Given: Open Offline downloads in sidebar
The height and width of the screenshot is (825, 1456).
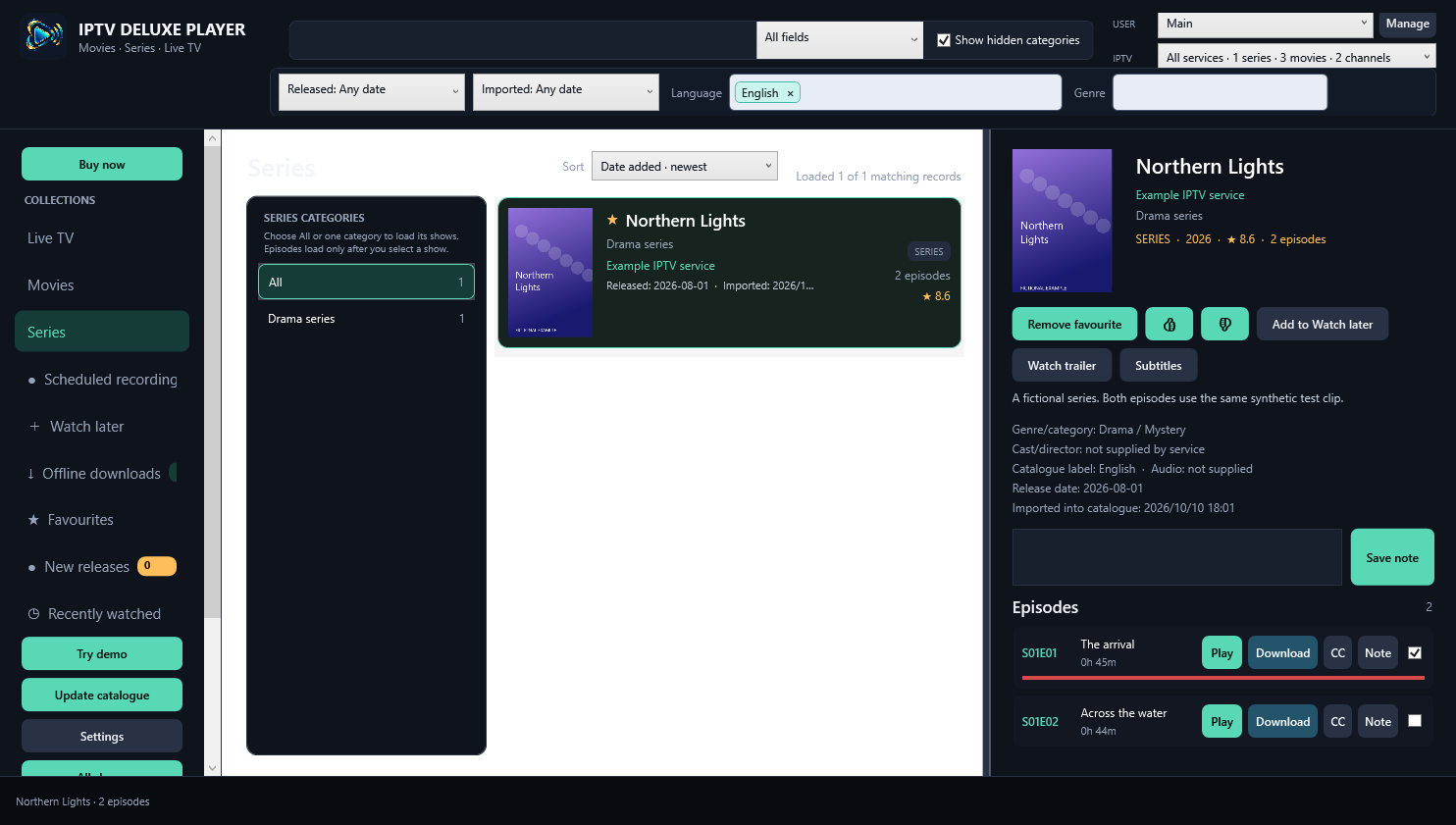Looking at the screenshot, I should 102,473.
